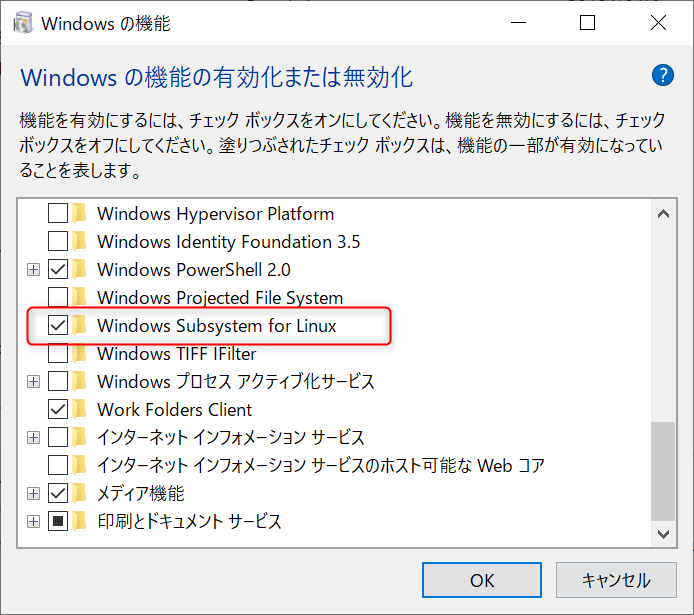Check Web コア host service checkbox
Image resolution: width=694 pixels, height=615 pixels.
point(58,465)
